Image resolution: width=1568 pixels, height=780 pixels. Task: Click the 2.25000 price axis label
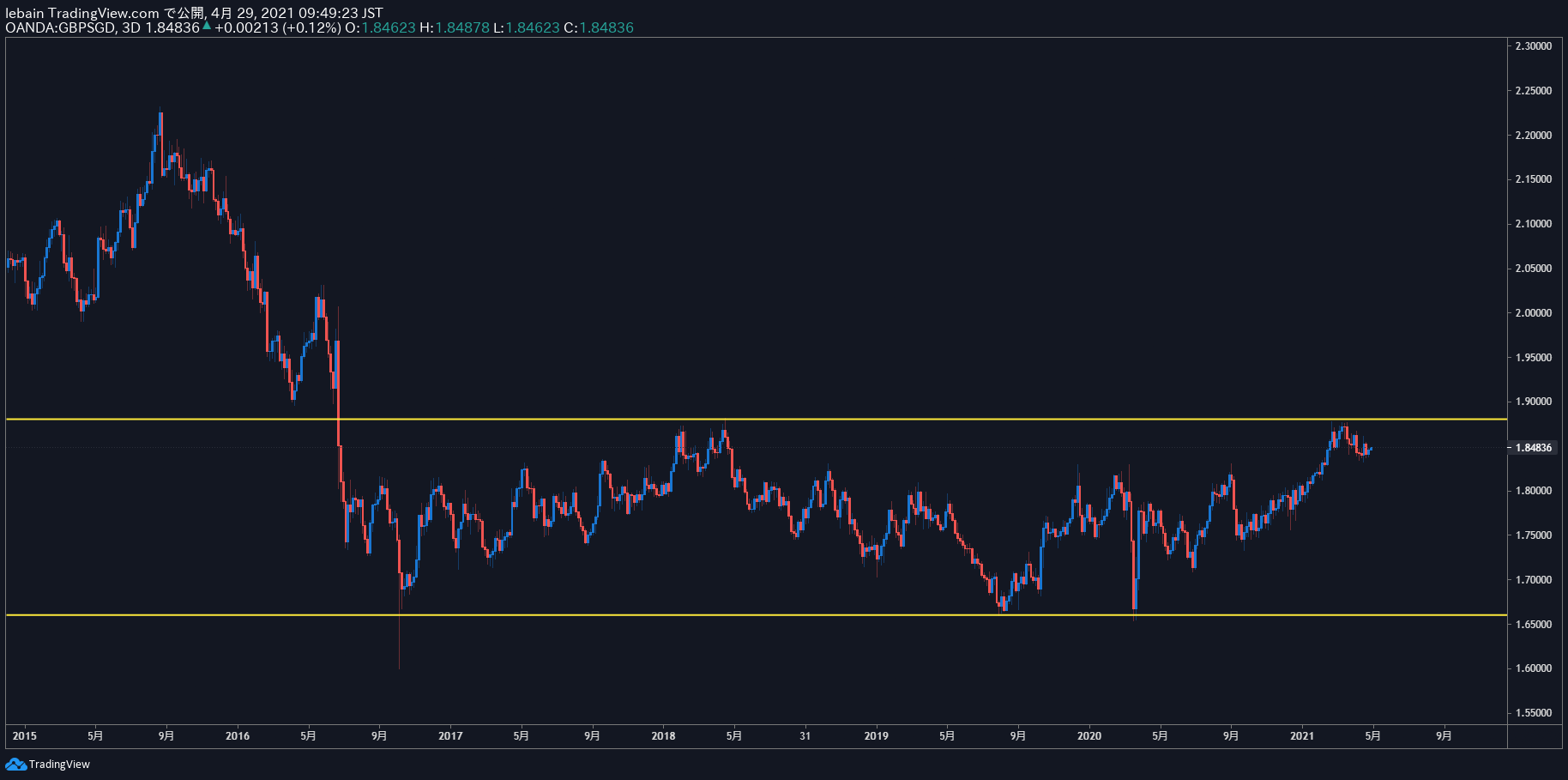[x=1533, y=91]
